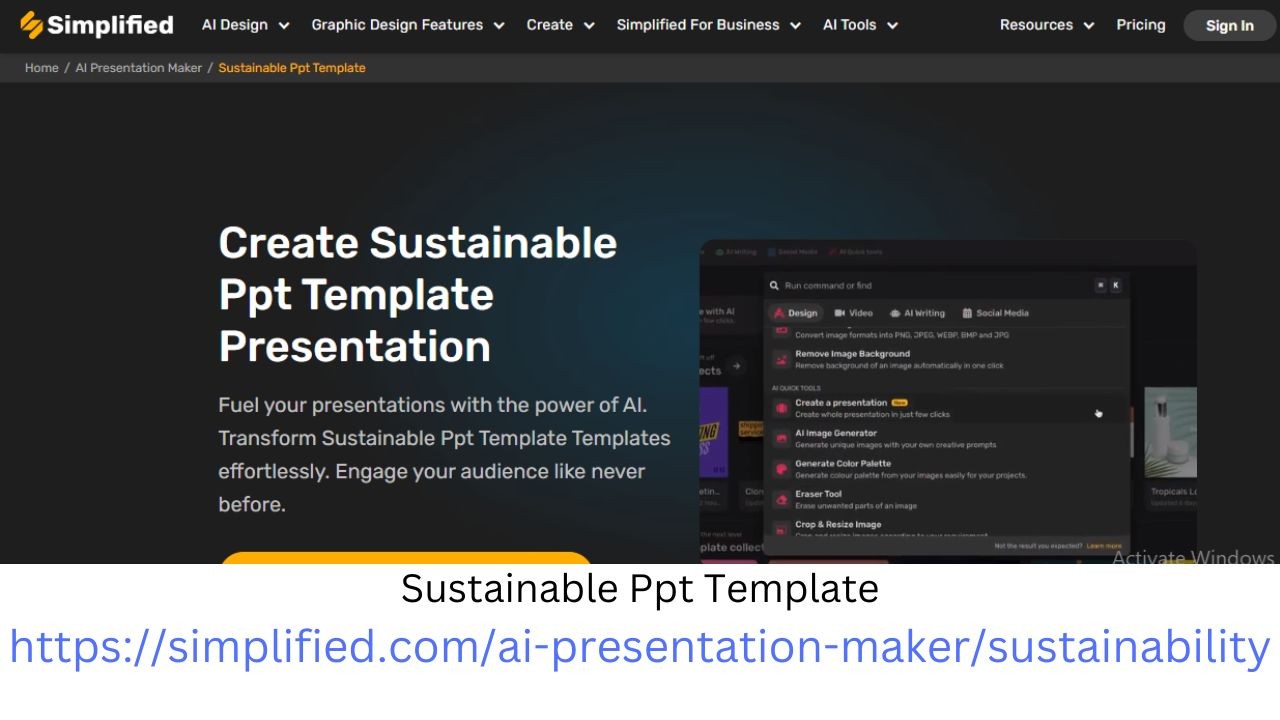The width and height of the screenshot is (1280, 720).
Task: Click the AI Image Generator icon
Action: pos(781,439)
